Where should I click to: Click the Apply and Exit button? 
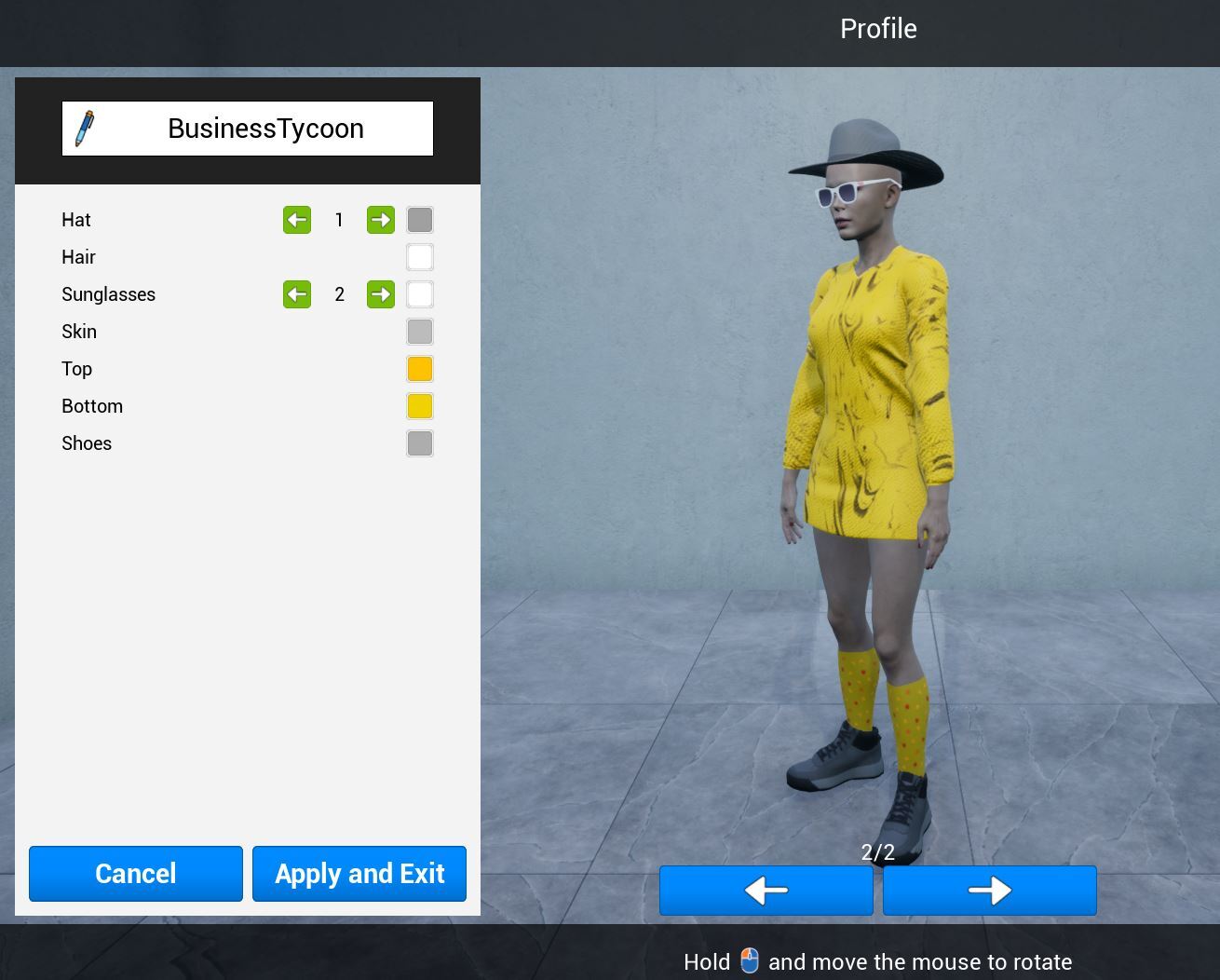pos(359,874)
